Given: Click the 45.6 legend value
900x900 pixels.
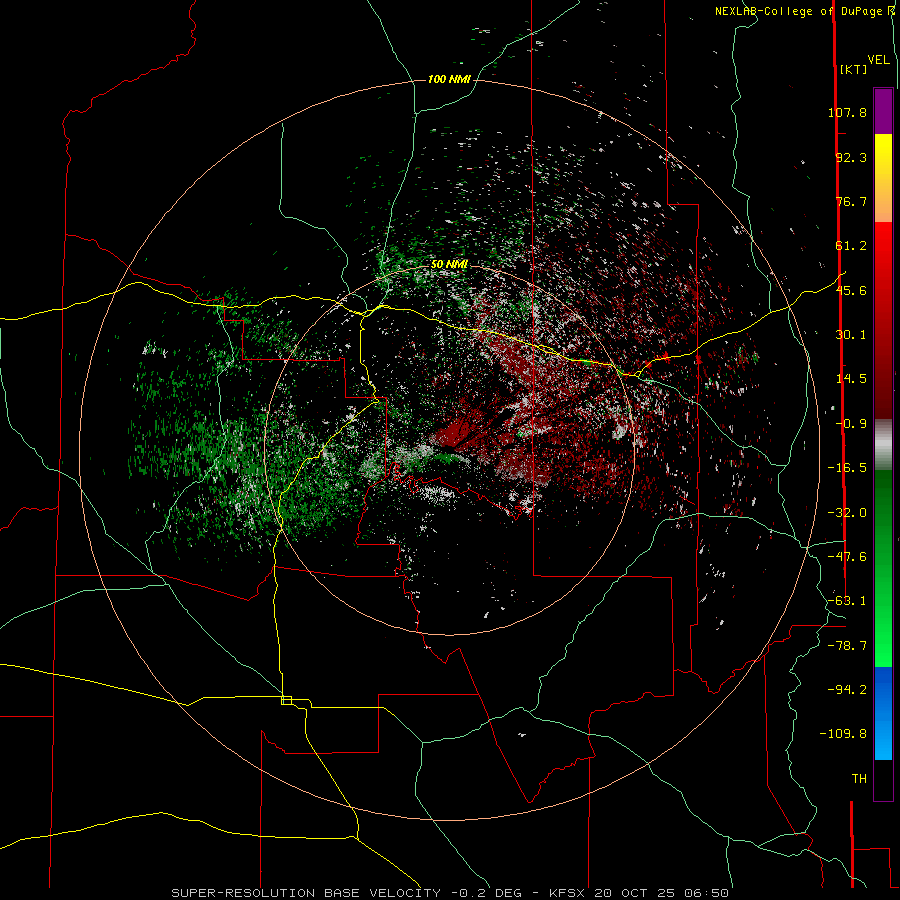Looking at the screenshot, I should tap(851, 290).
